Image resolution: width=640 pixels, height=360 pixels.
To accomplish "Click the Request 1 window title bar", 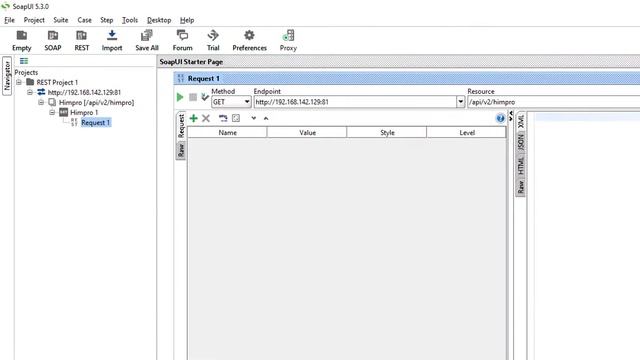I will point(407,78).
